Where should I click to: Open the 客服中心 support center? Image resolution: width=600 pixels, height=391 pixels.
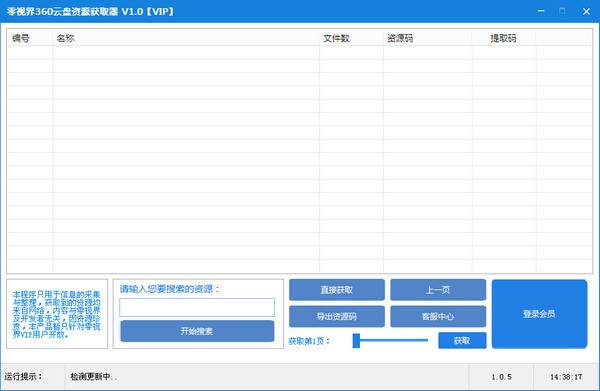tap(438, 316)
